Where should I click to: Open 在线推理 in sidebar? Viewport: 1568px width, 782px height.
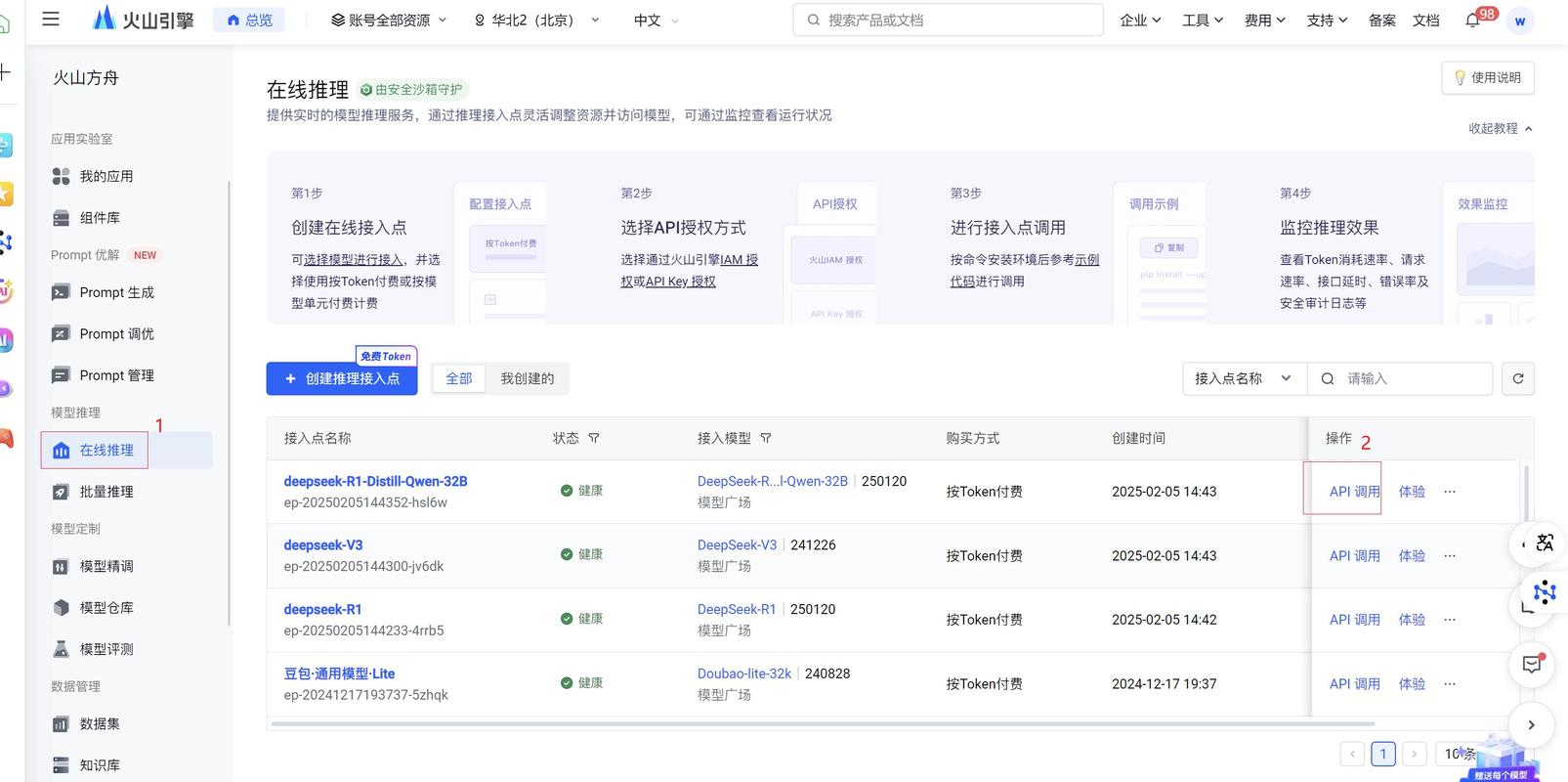pyautogui.click(x=126, y=450)
